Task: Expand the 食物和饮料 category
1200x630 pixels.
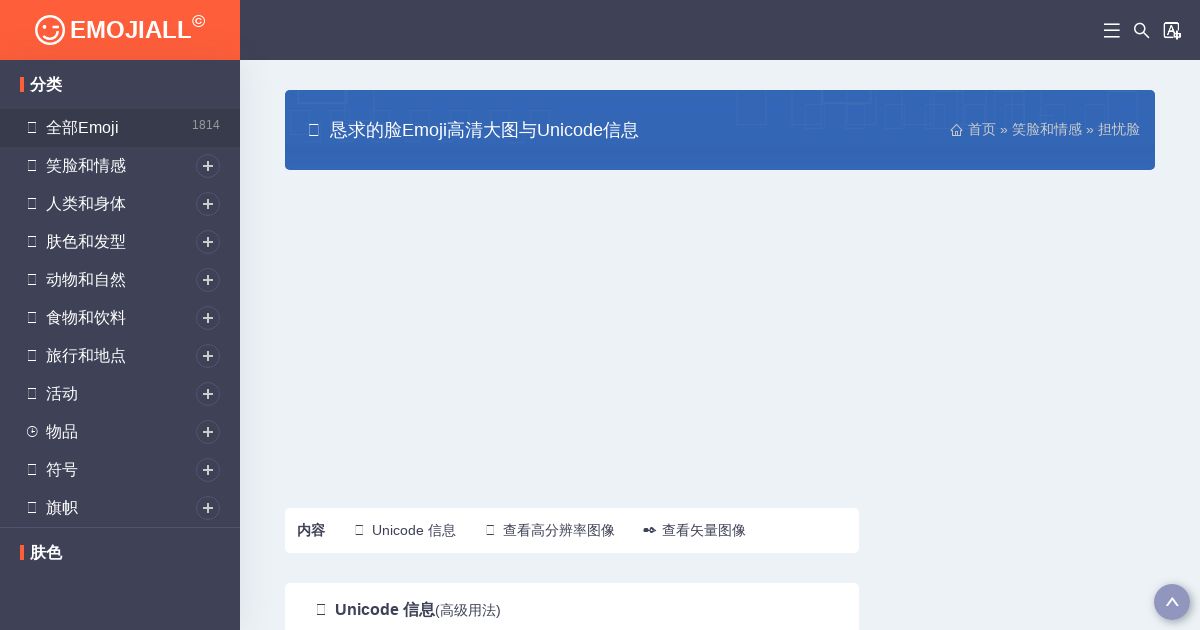Action: (208, 318)
